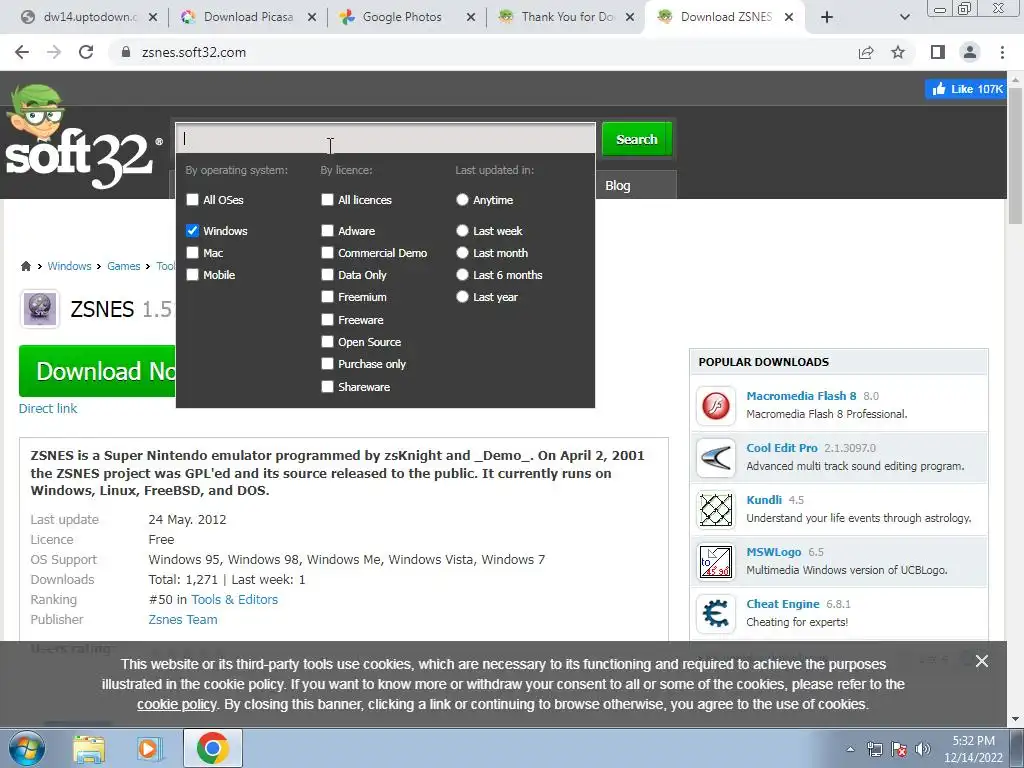Select the Last week radio option
This screenshot has width=1024, height=768.
tap(462, 231)
